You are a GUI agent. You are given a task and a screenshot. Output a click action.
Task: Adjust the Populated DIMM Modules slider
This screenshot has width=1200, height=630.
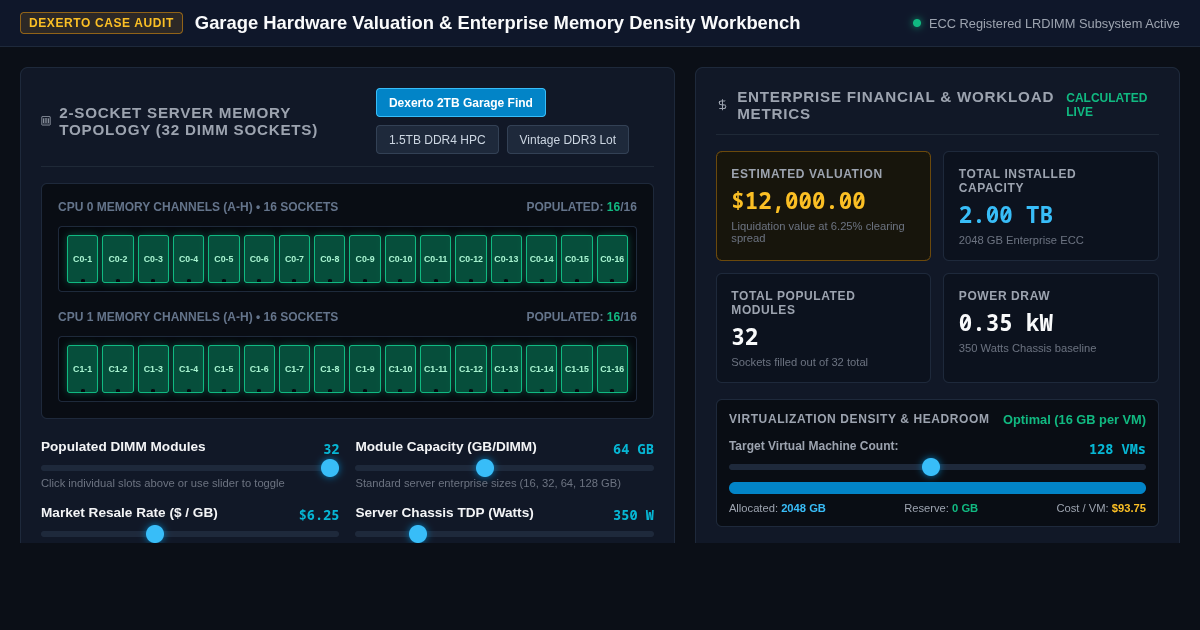pos(190,468)
